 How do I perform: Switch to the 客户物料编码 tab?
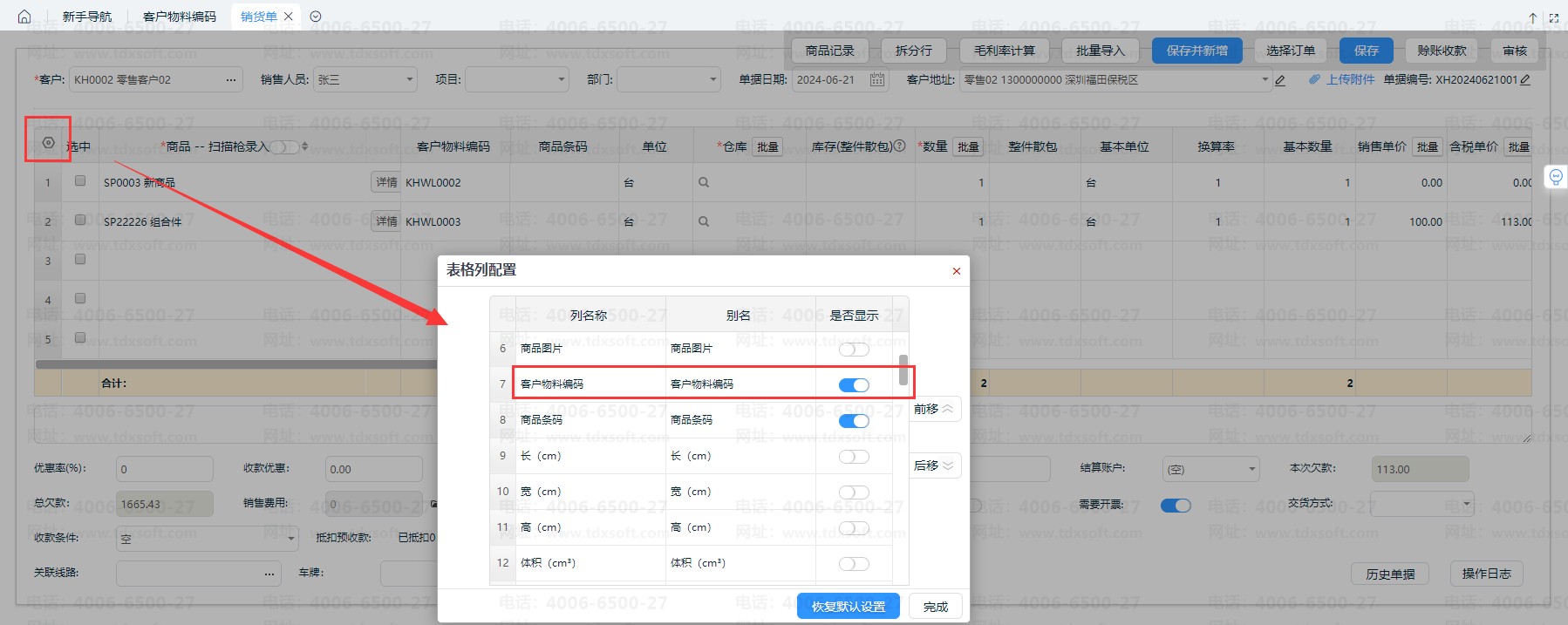pyautogui.click(x=179, y=17)
